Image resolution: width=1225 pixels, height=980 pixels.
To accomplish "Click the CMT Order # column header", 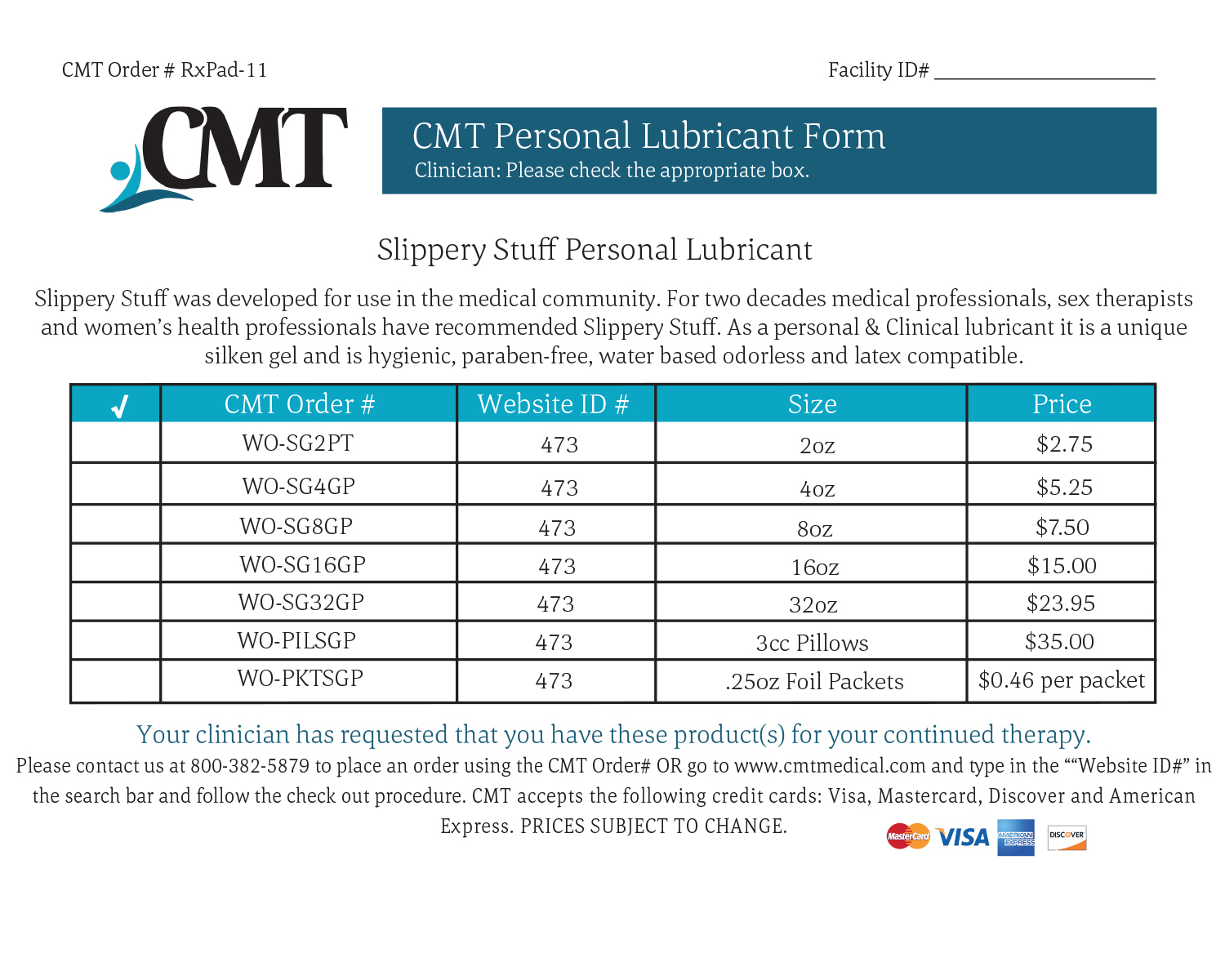I will coord(299,404).
